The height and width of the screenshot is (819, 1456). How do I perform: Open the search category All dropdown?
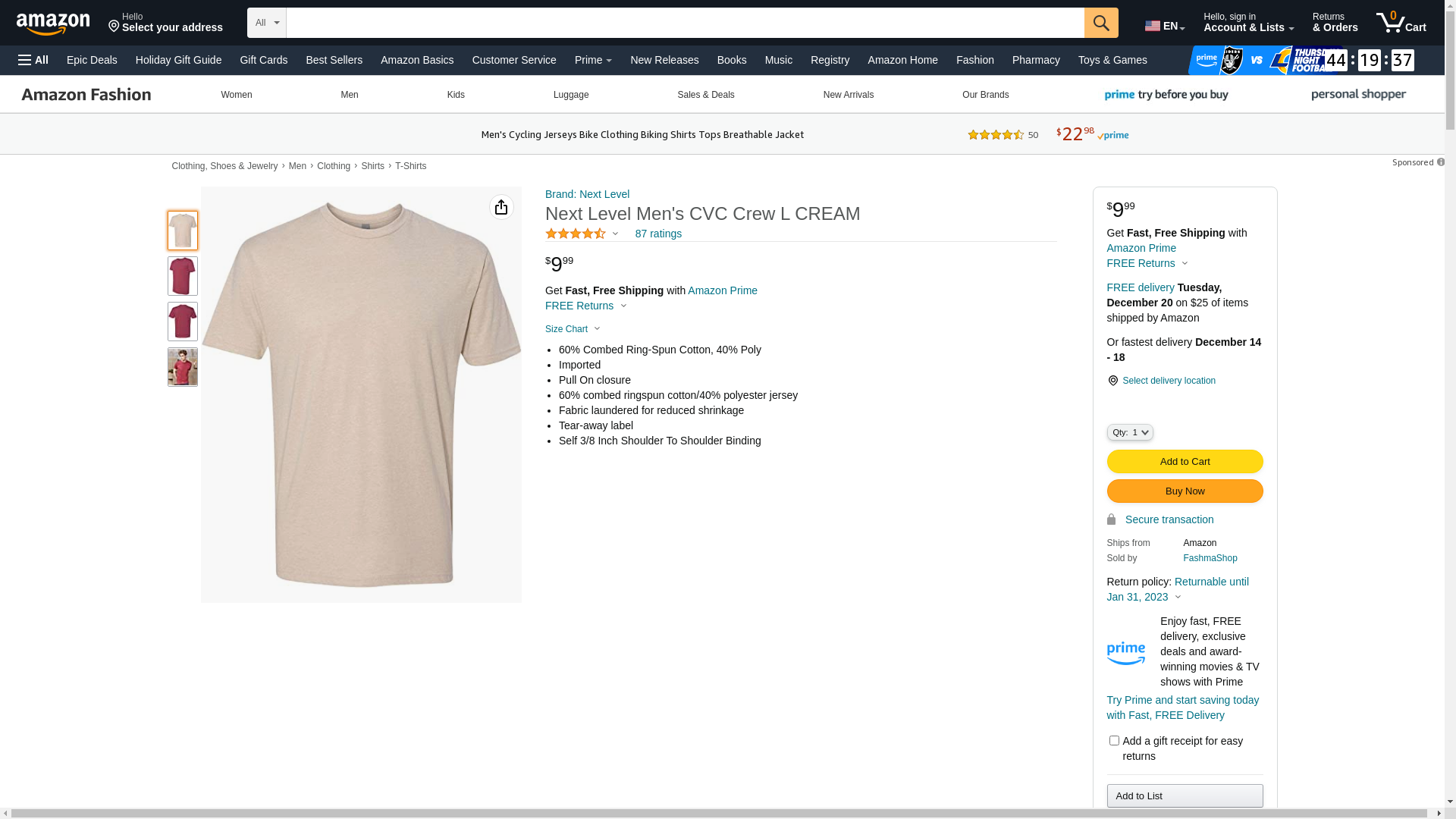coord(266,23)
